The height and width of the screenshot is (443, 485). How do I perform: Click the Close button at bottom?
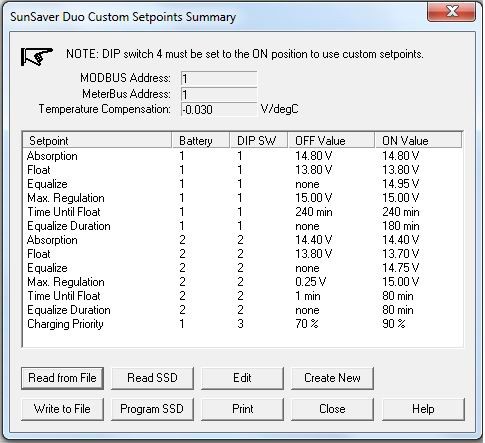click(x=332, y=409)
